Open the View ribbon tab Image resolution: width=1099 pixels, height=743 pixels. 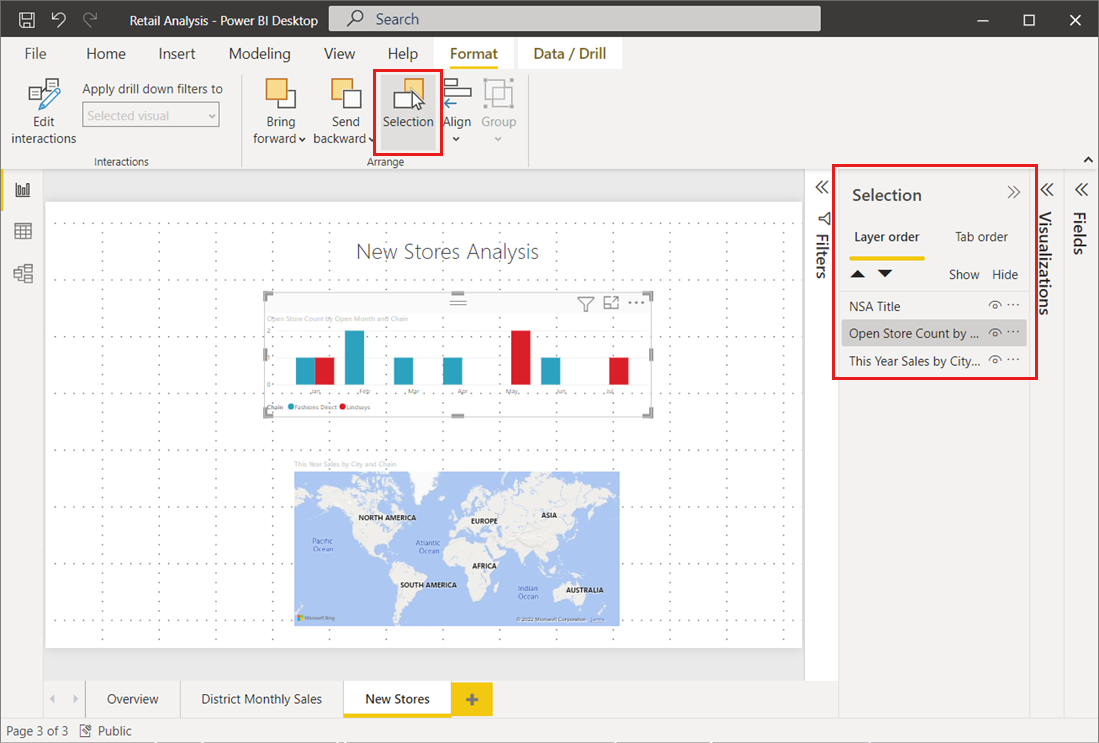click(339, 54)
